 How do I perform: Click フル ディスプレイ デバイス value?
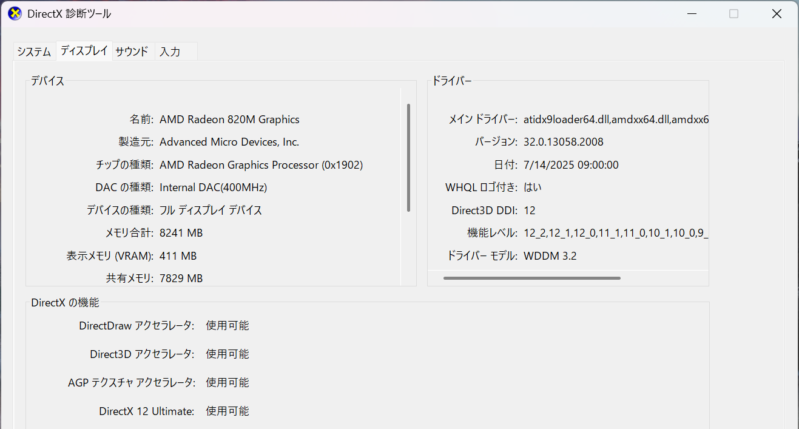point(210,210)
